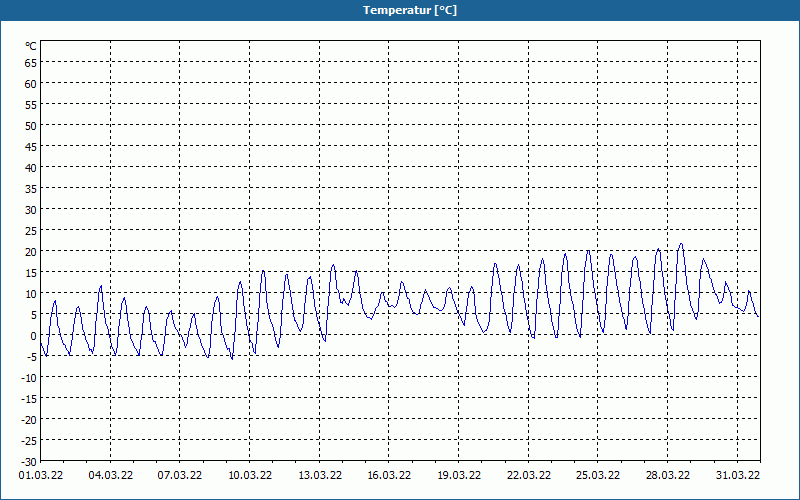Select the -25 axis label

click(29, 440)
